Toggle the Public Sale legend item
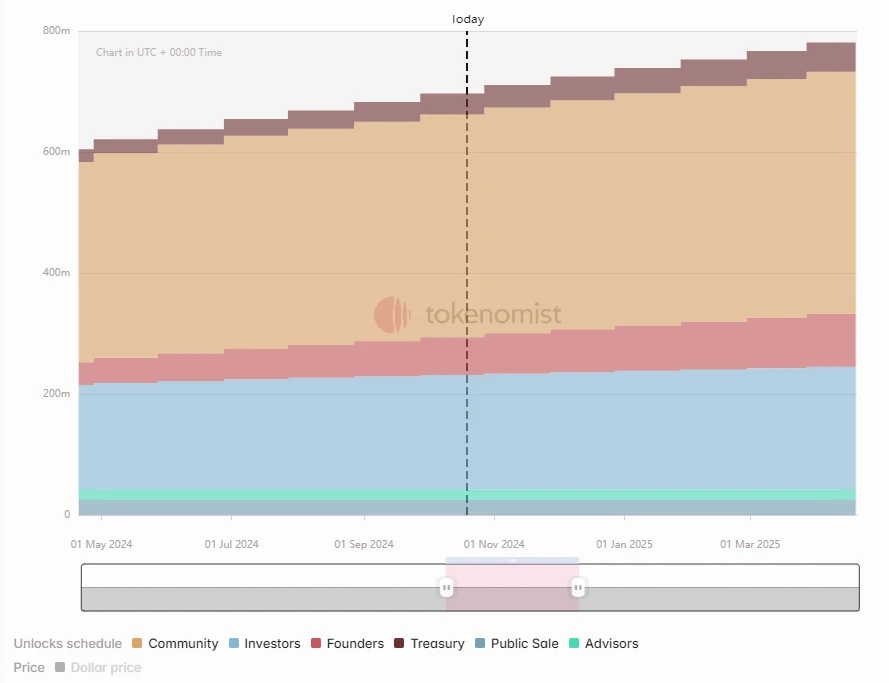The image size is (889, 683). (517, 643)
